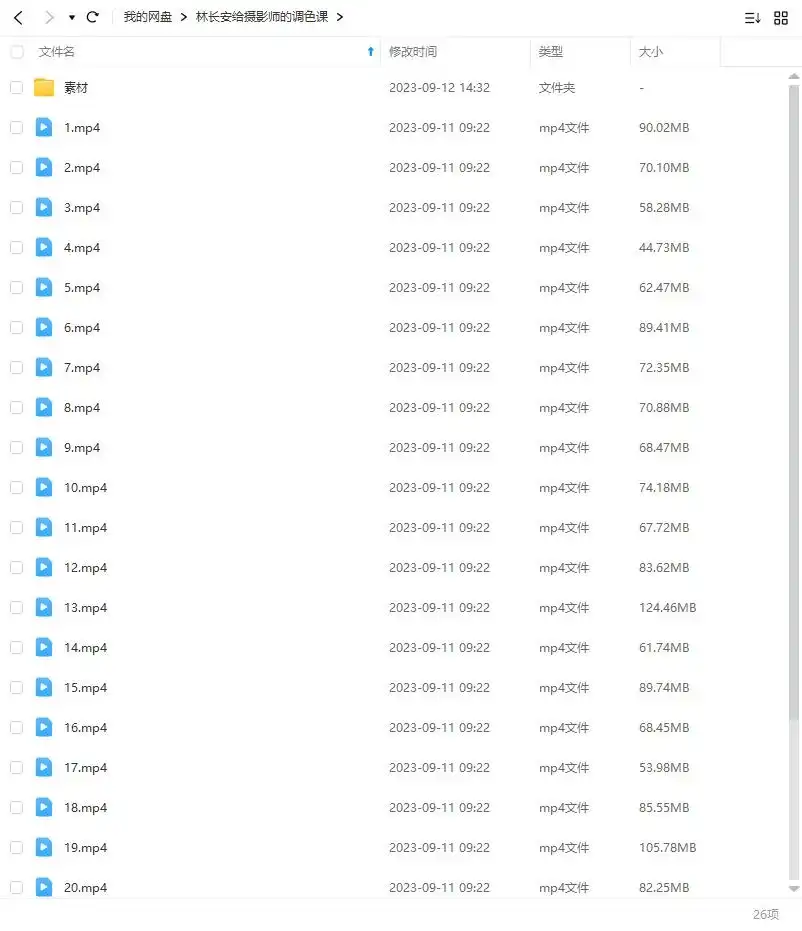Open the 素材 folder icon

(44, 87)
